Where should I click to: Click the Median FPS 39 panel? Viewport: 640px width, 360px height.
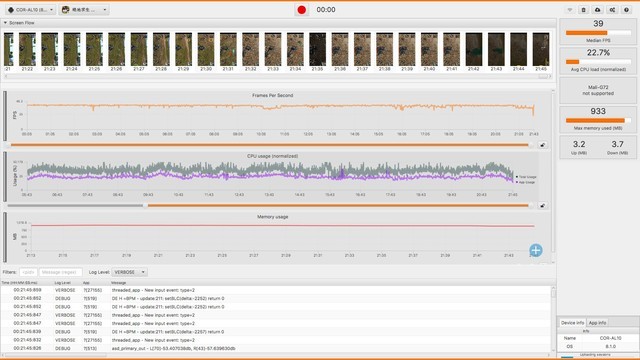598,31
